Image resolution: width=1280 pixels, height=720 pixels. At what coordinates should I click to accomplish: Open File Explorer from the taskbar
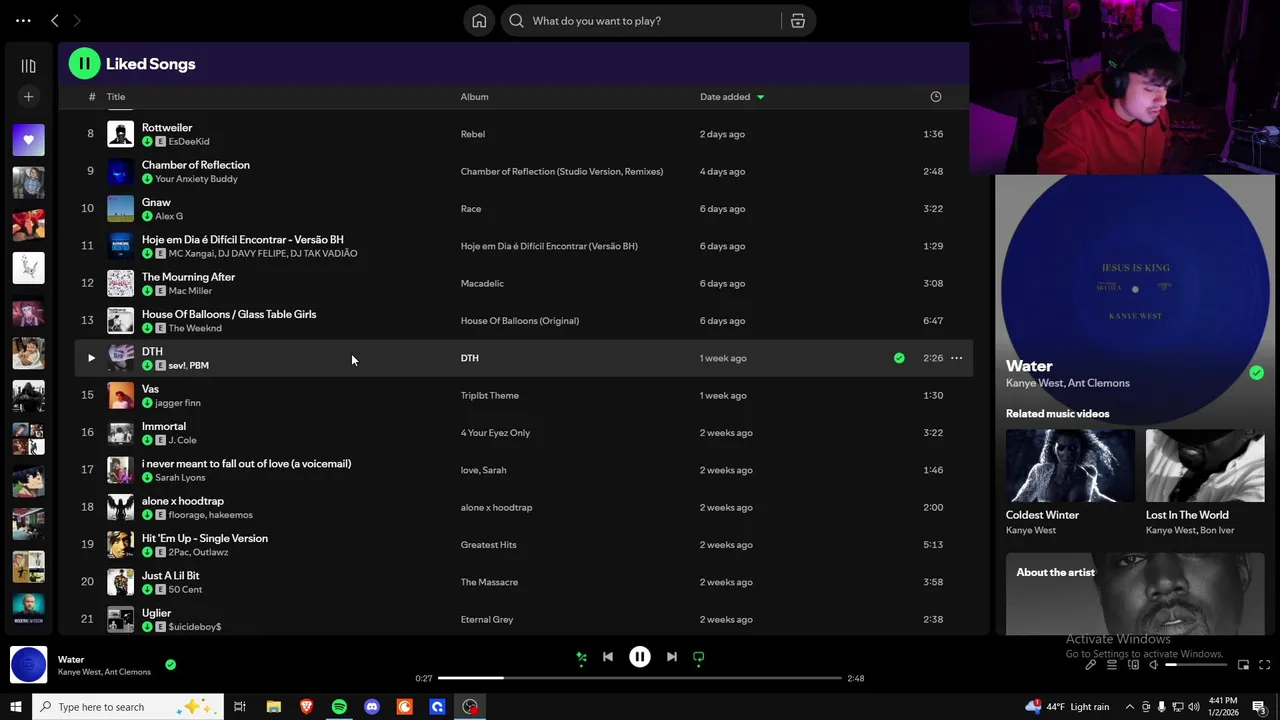coord(273,707)
